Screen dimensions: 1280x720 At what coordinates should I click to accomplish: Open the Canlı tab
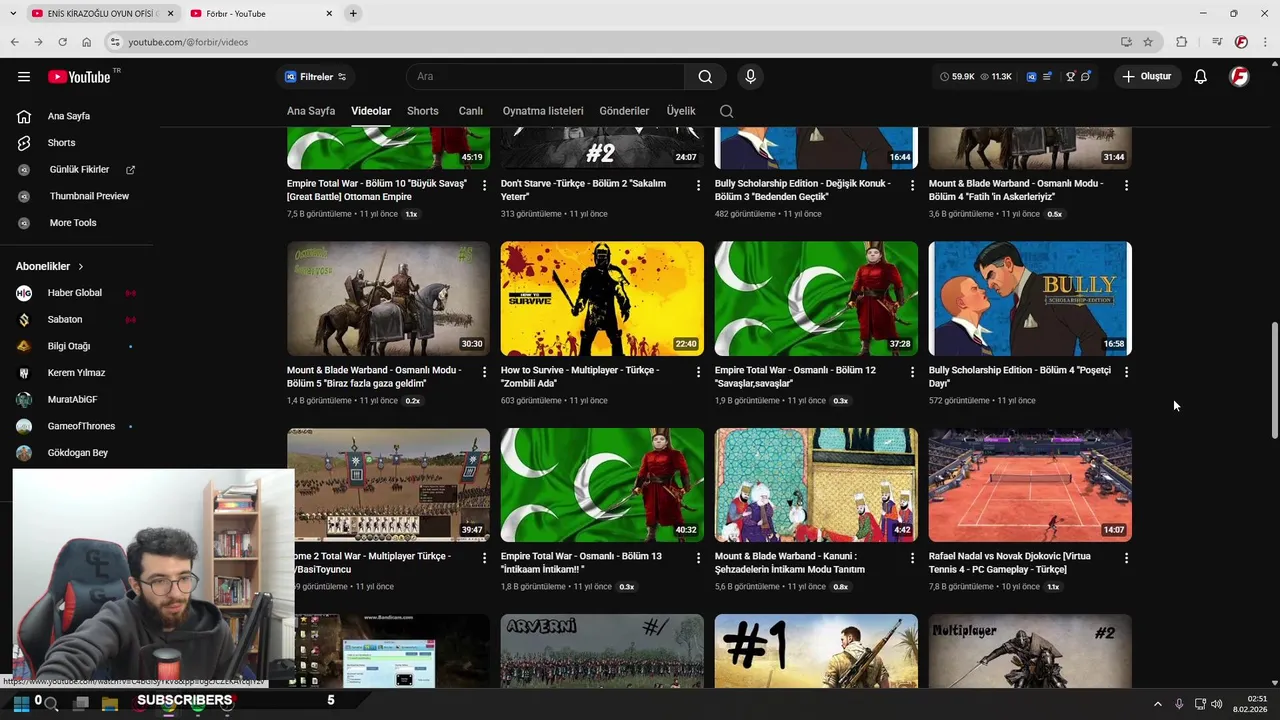471,111
